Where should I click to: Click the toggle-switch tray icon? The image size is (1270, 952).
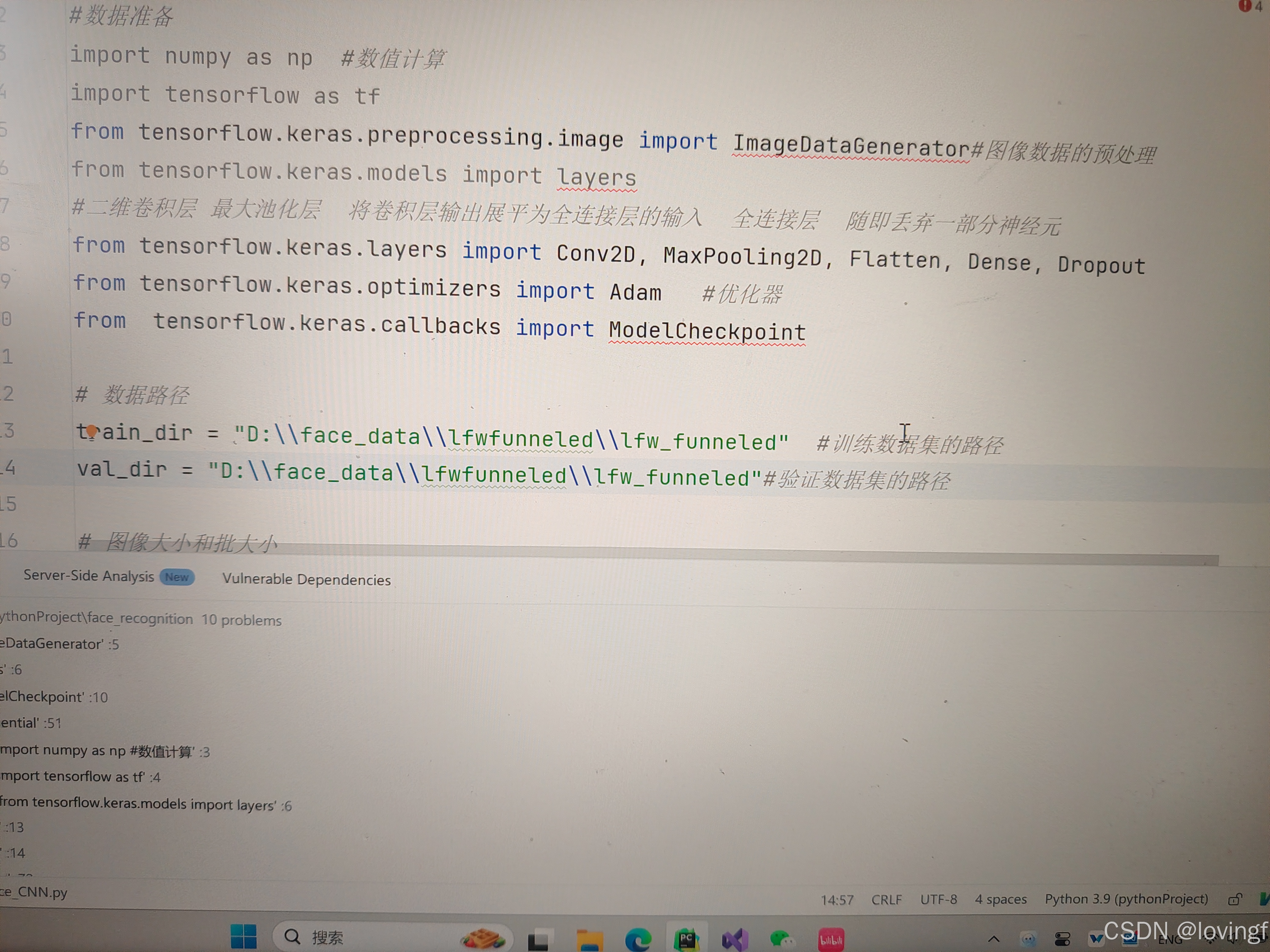tap(1062, 939)
